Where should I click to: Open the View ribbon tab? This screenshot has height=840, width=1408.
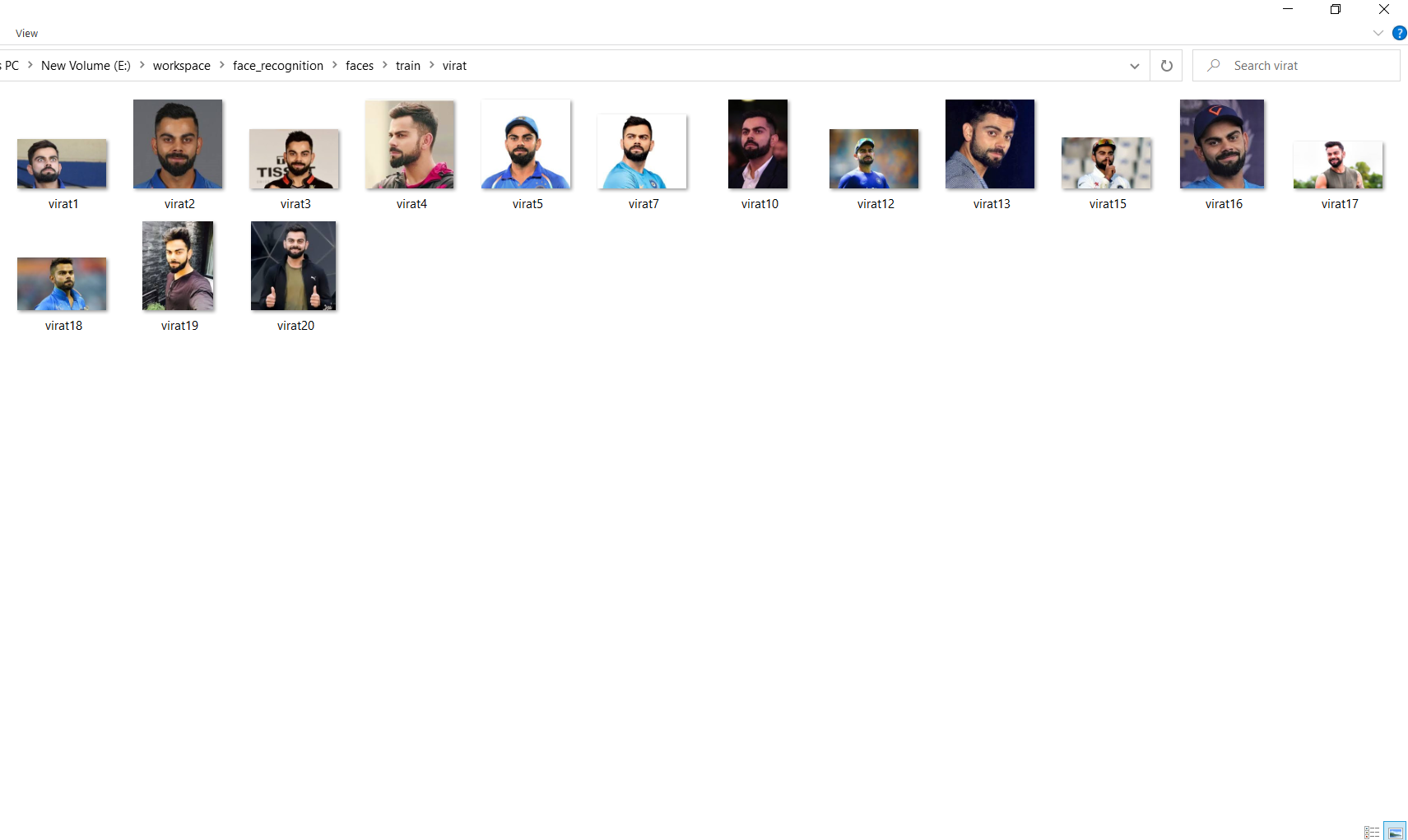point(26,34)
